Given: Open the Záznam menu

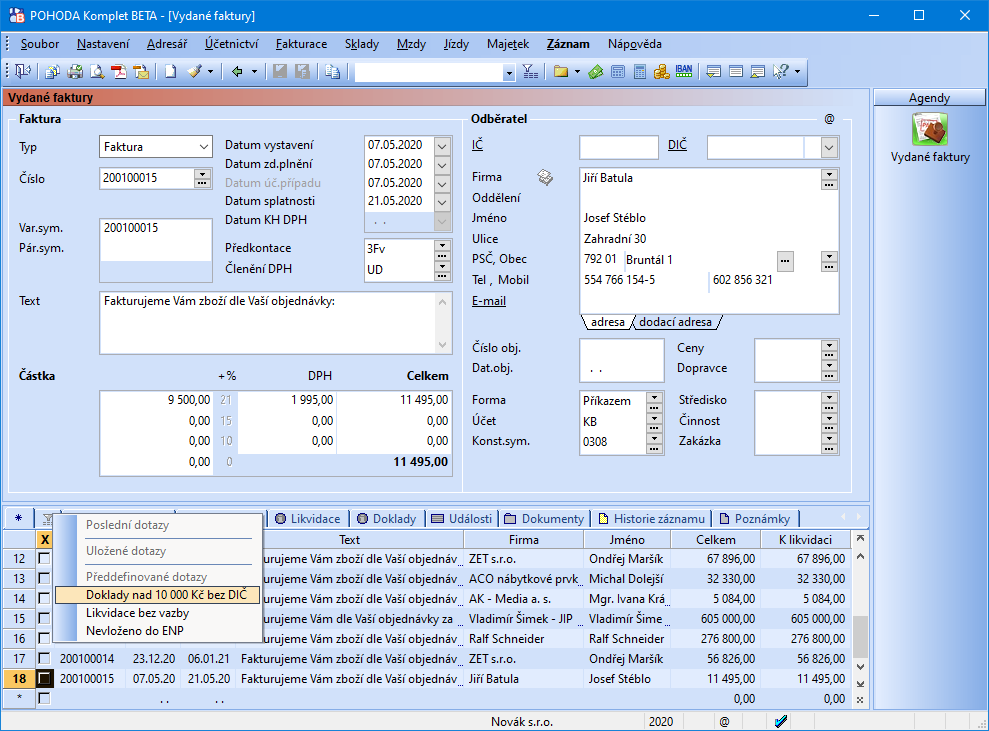Looking at the screenshot, I should [568, 44].
